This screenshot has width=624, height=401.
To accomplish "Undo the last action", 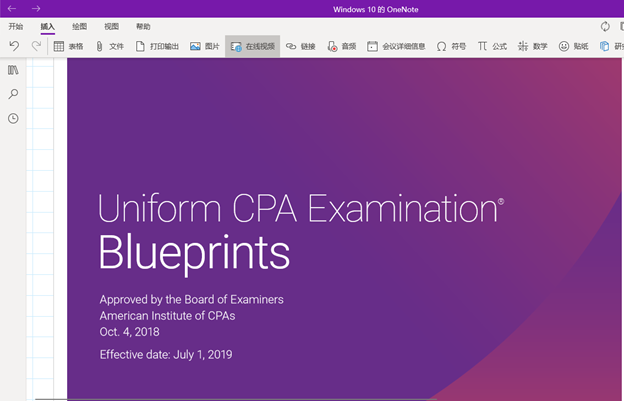I will click(14, 46).
